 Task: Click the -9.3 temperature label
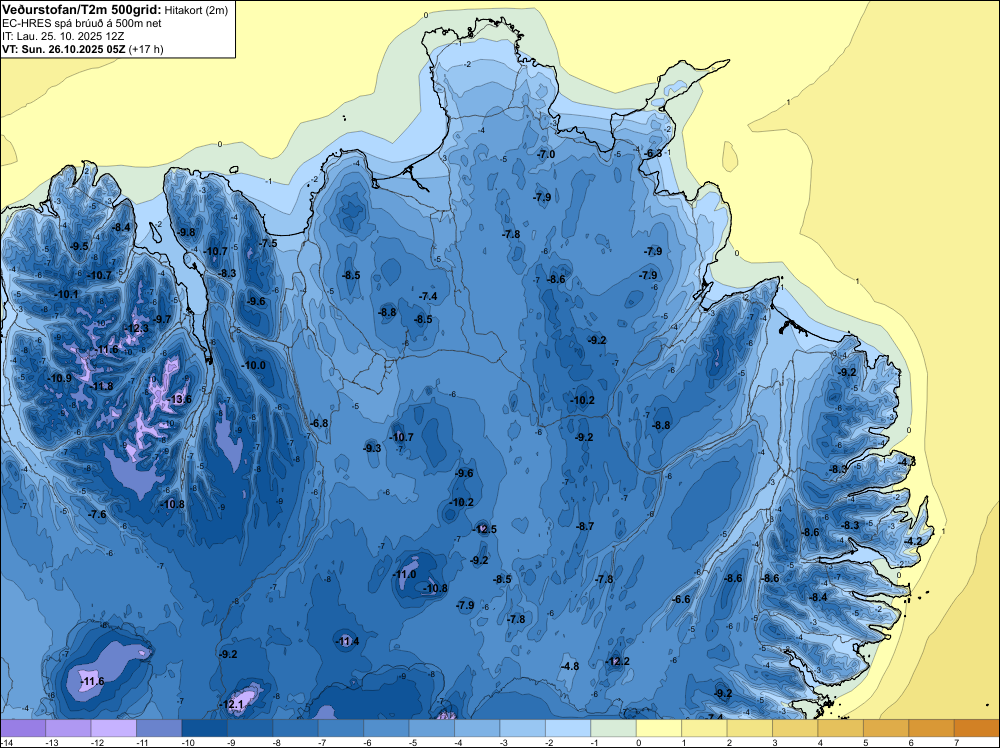click(x=372, y=448)
